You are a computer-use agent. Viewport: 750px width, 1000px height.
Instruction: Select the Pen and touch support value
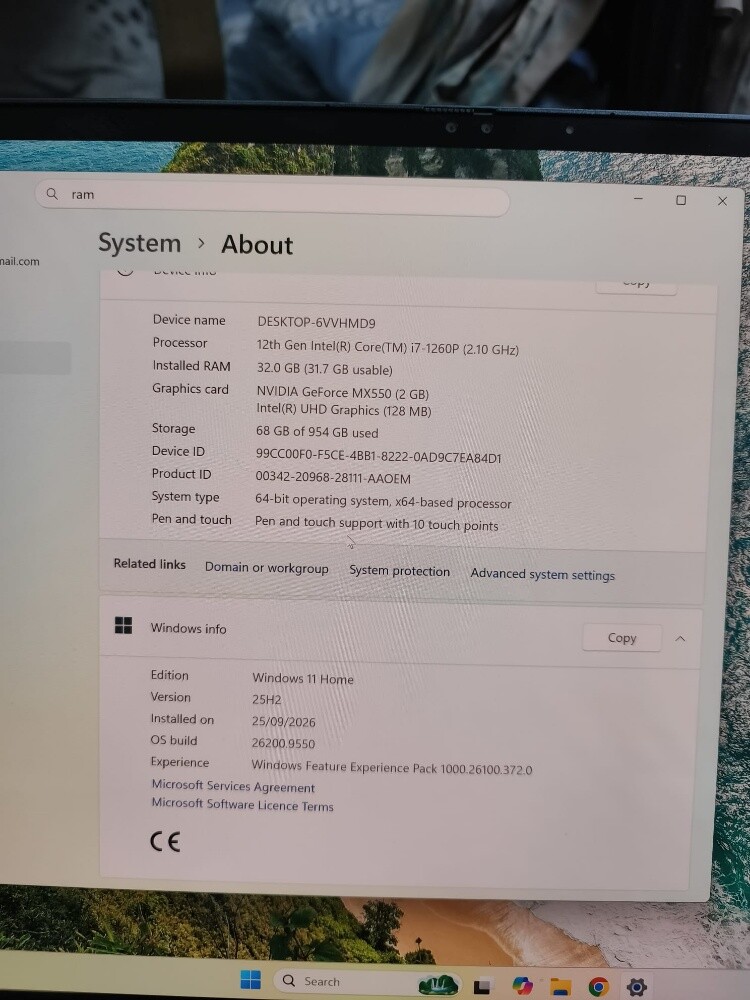click(x=376, y=524)
